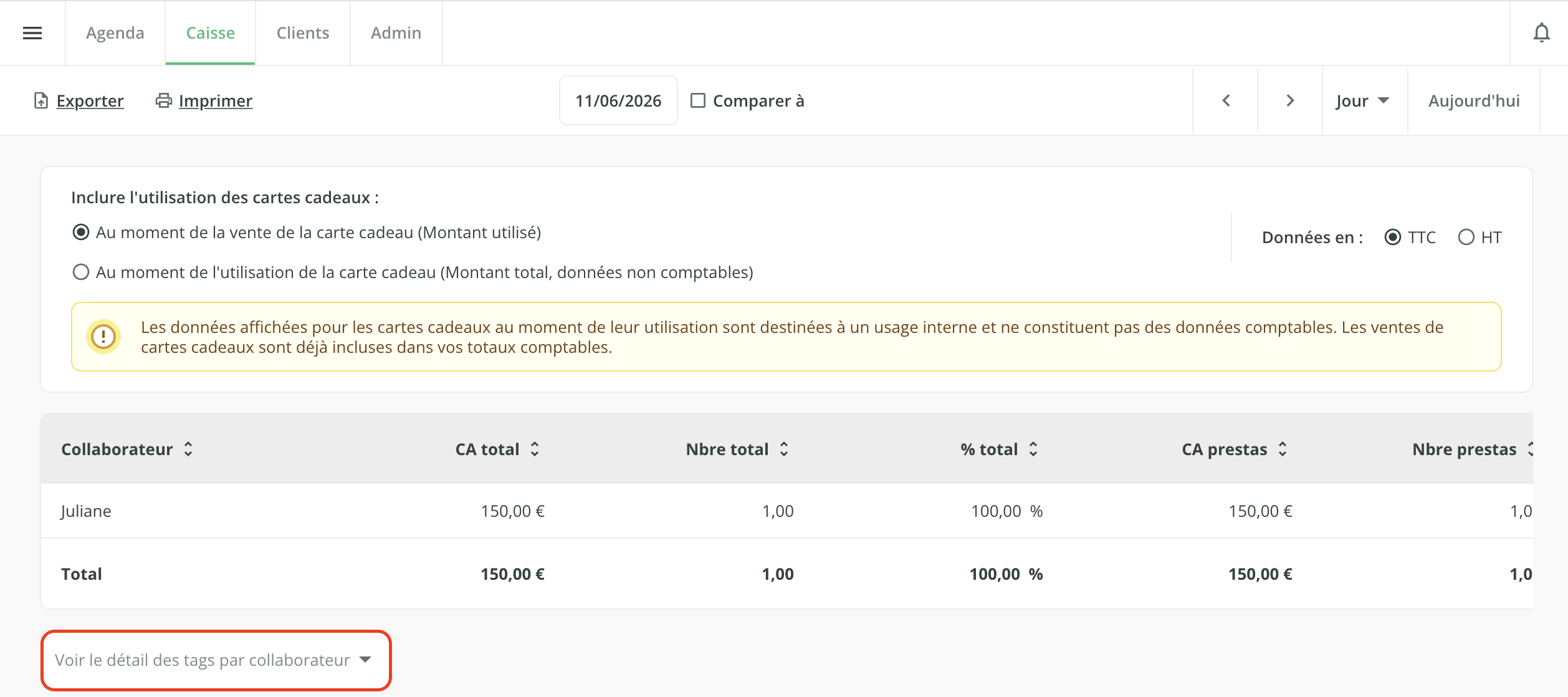Sort by Nbre total column arrows
Viewport: 1568px width, 697px height.
784,449
